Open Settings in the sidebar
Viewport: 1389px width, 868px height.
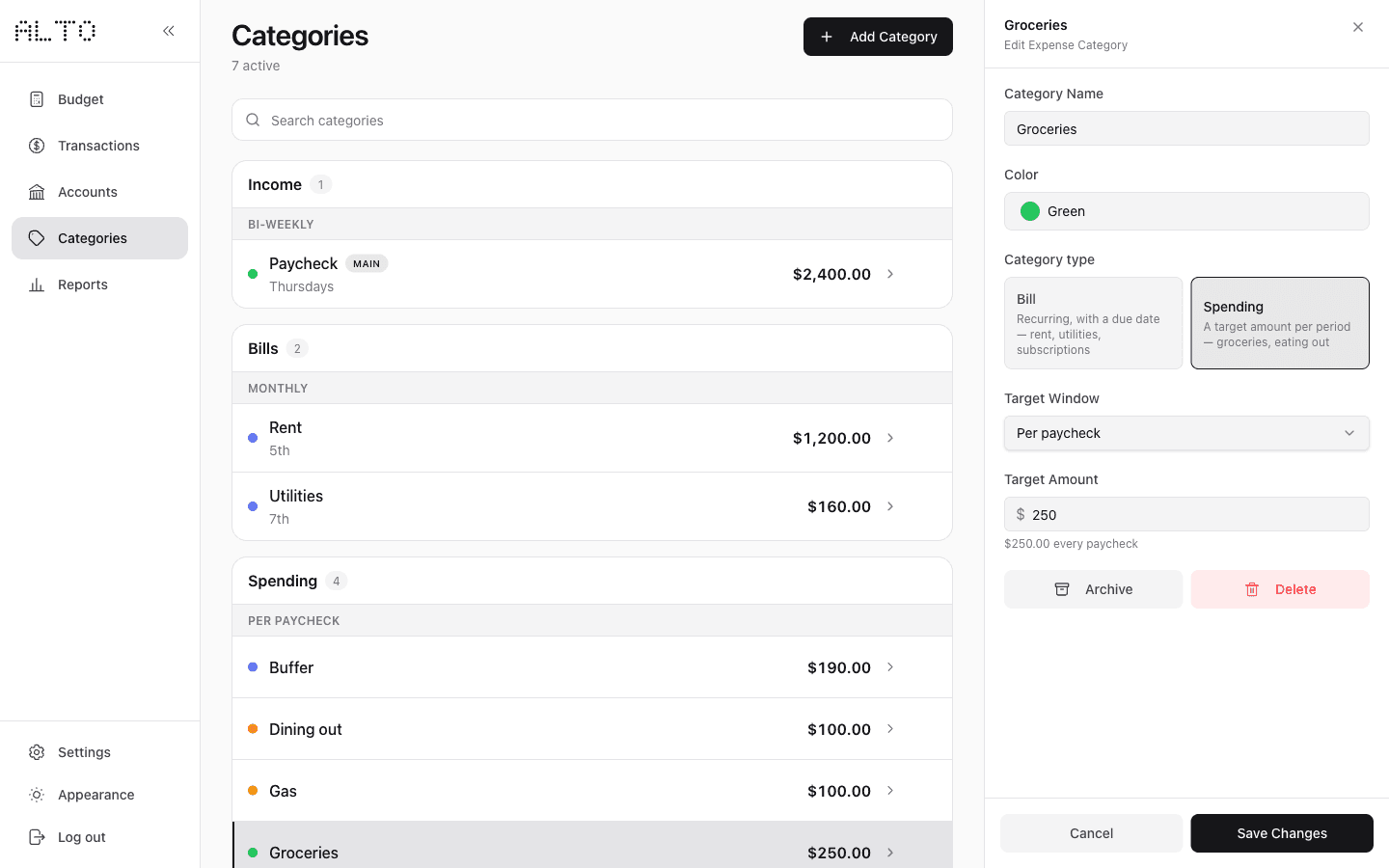(99, 752)
